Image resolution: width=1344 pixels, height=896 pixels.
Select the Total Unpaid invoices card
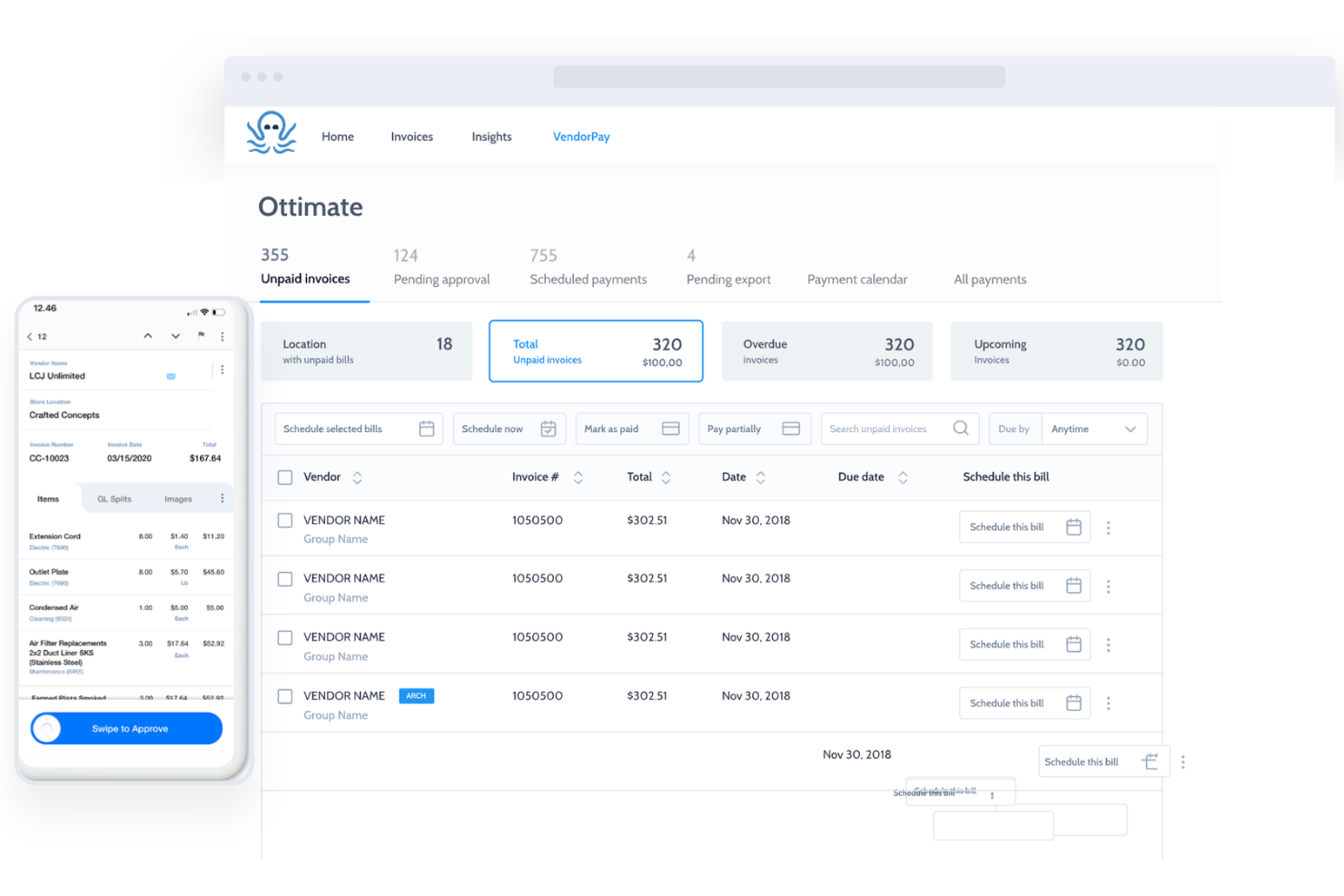pos(596,350)
